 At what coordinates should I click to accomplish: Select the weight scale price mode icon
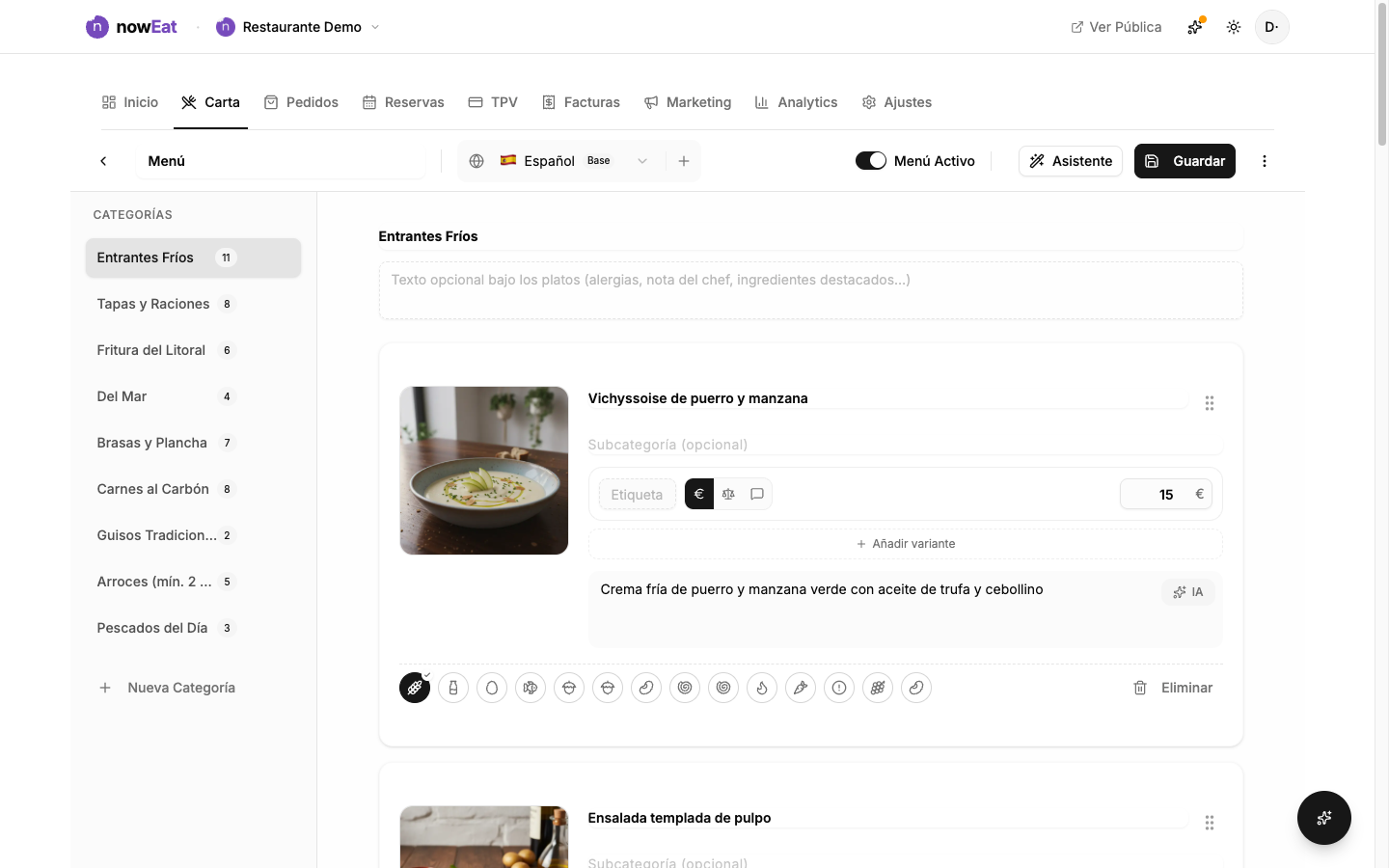[728, 494]
